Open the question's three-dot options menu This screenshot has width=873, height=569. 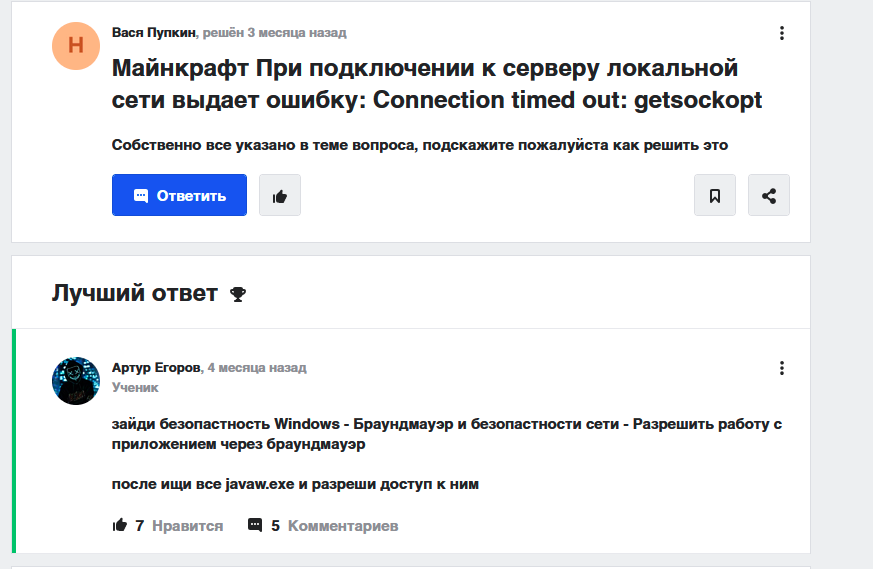(782, 33)
